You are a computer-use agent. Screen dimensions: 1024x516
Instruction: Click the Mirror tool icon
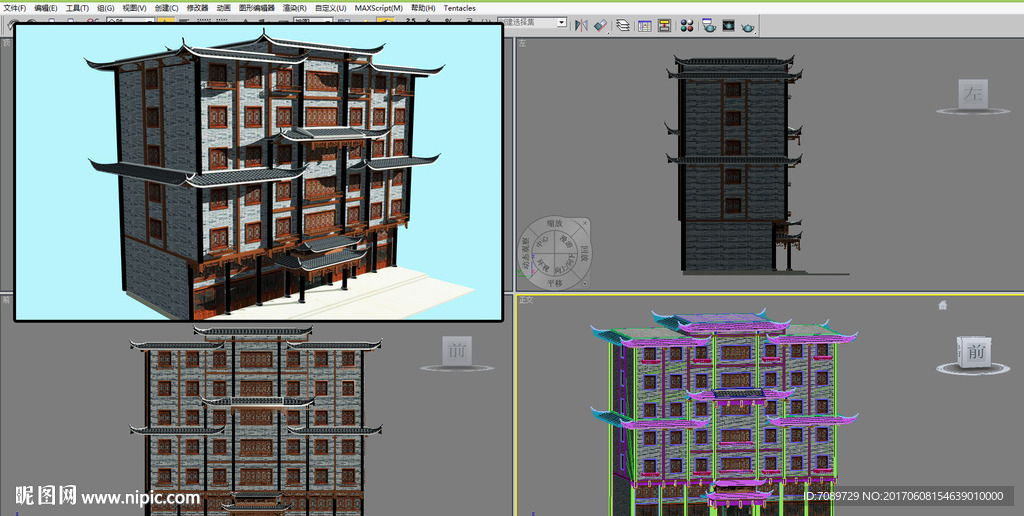click(581, 25)
